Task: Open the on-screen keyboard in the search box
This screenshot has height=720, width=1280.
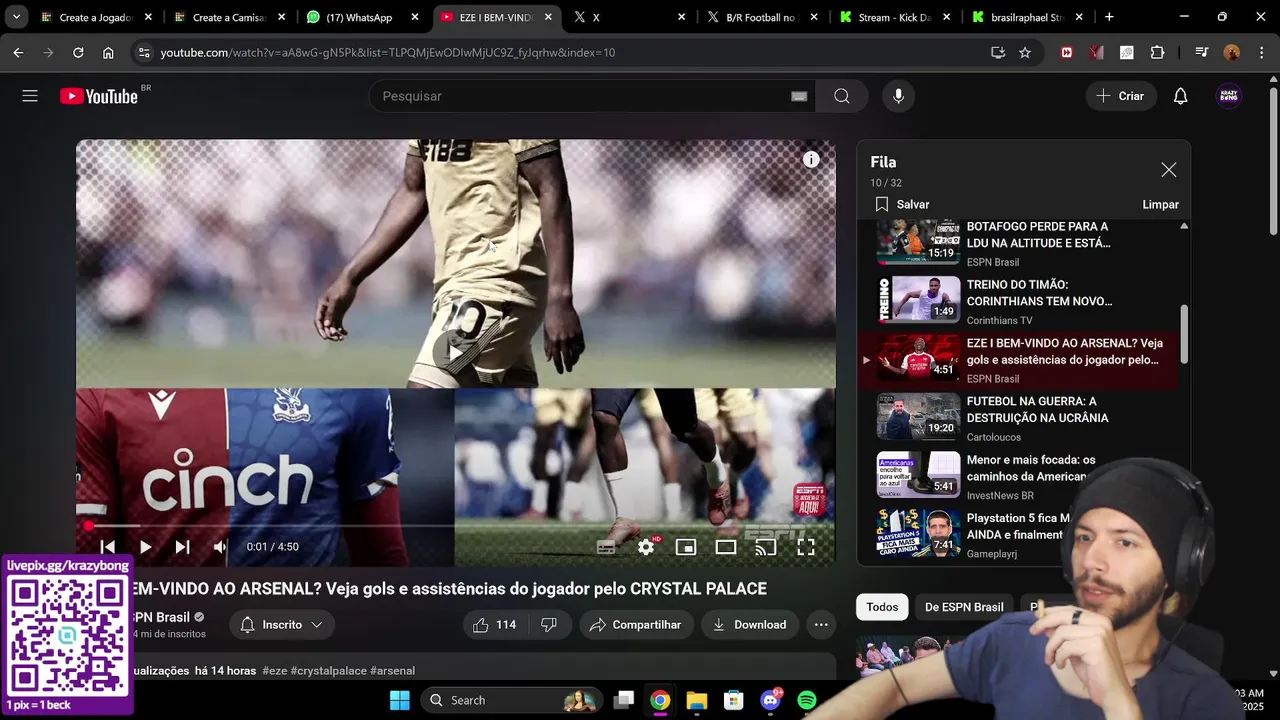Action: pos(799,96)
